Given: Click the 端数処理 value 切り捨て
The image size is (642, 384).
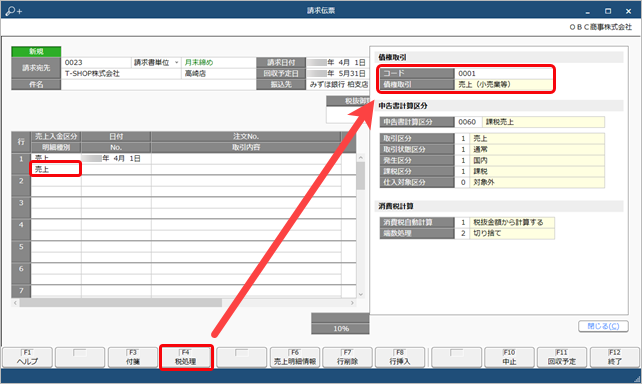Looking at the screenshot, I should [x=512, y=233].
